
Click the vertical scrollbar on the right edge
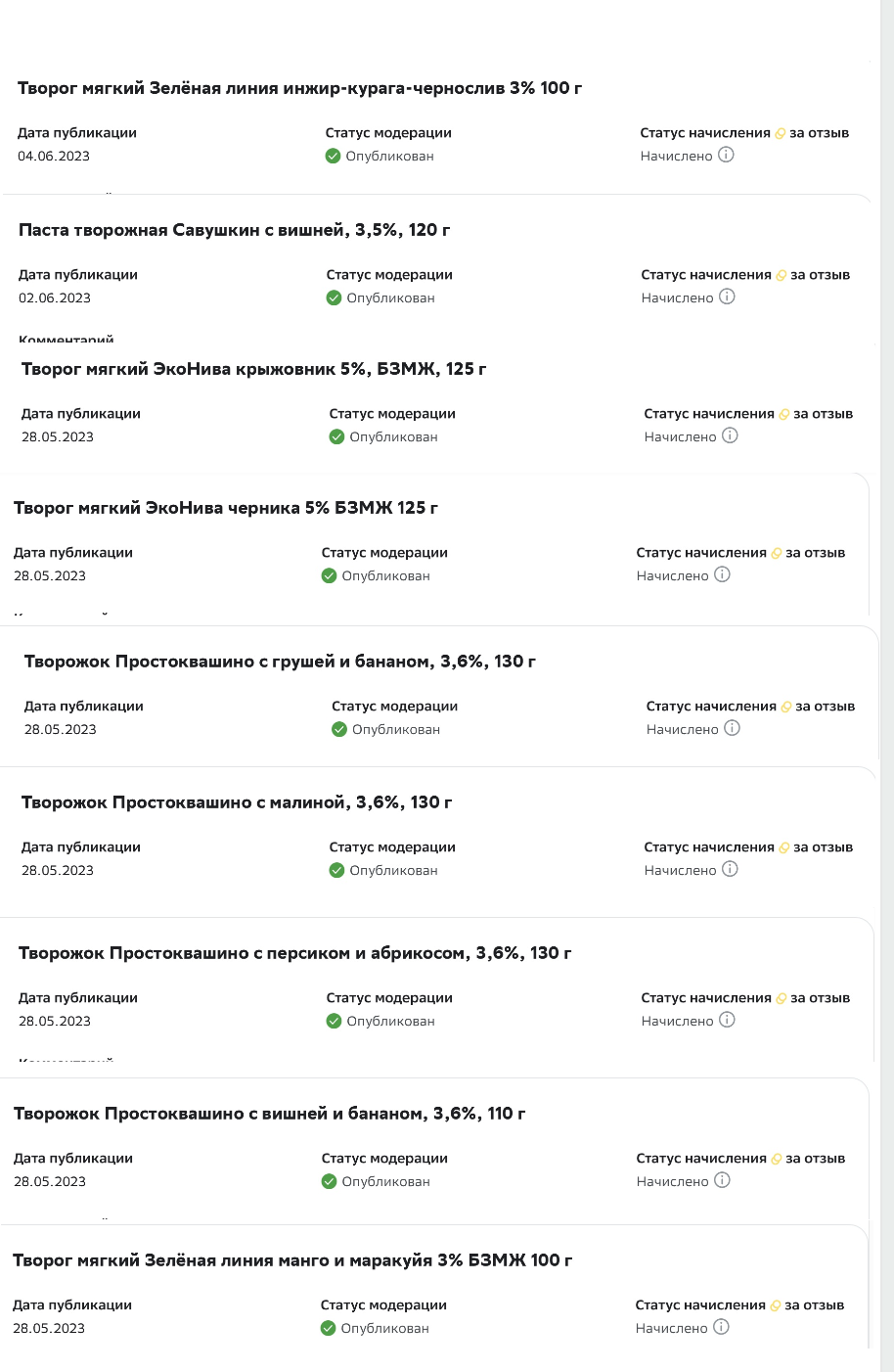pyautogui.click(x=887, y=685)
